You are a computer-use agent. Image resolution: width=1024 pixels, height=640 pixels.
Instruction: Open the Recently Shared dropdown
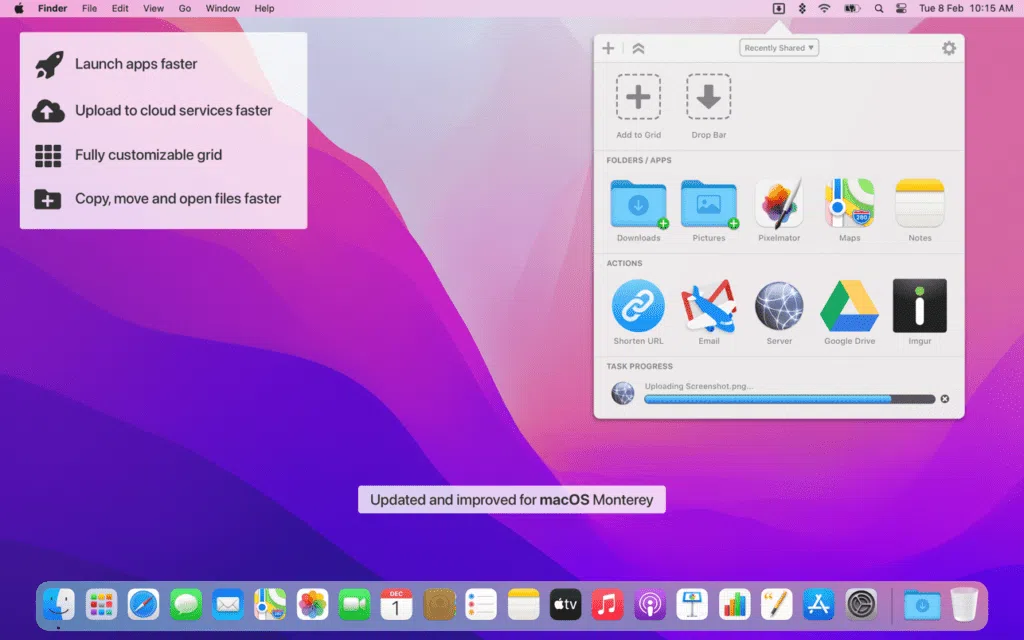[778, 47]
